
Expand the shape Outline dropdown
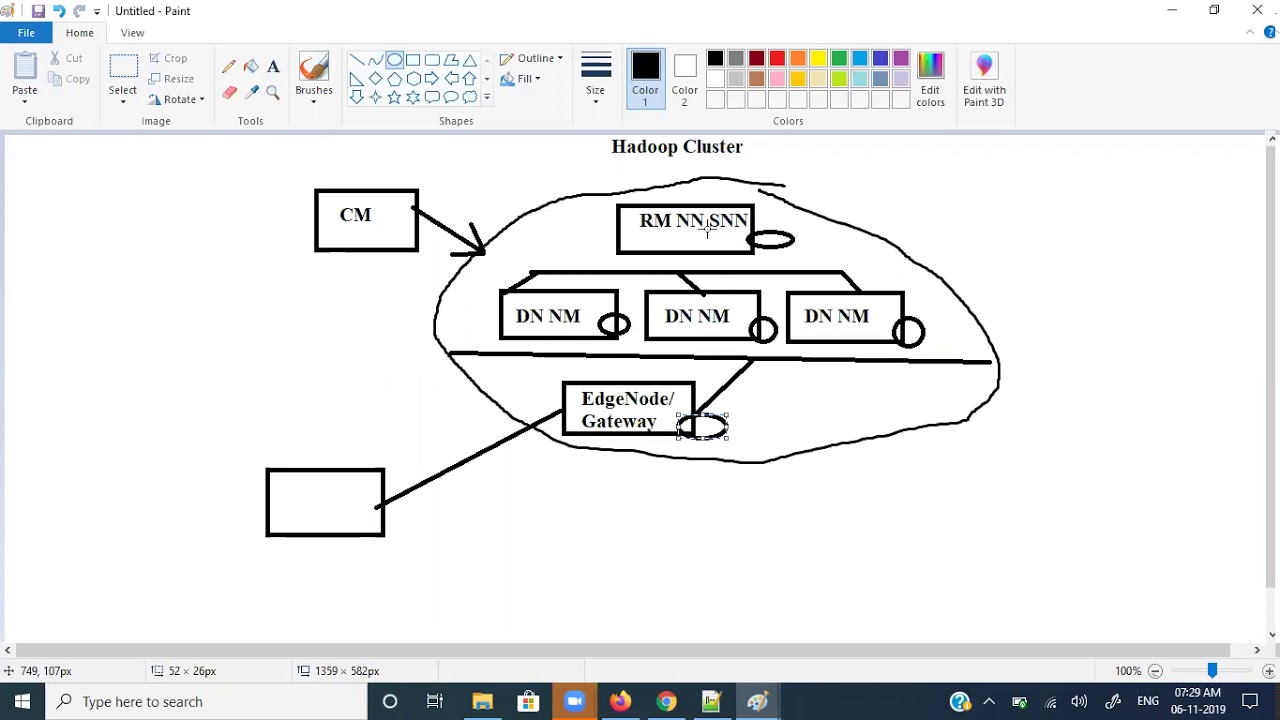[532, 58]
